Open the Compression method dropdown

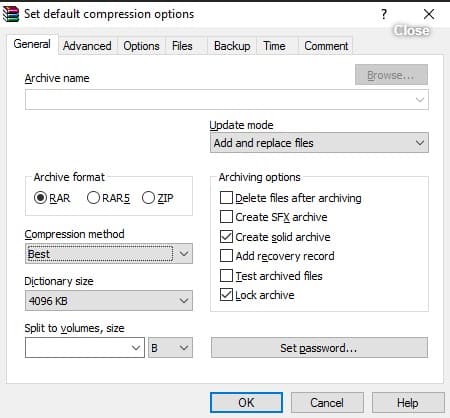(109, 254)
